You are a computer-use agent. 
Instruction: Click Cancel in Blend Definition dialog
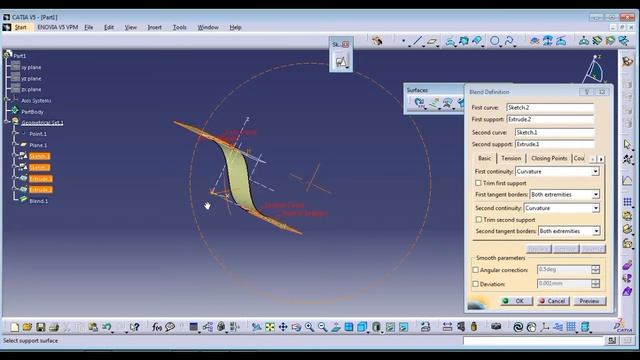coord(552,301)
